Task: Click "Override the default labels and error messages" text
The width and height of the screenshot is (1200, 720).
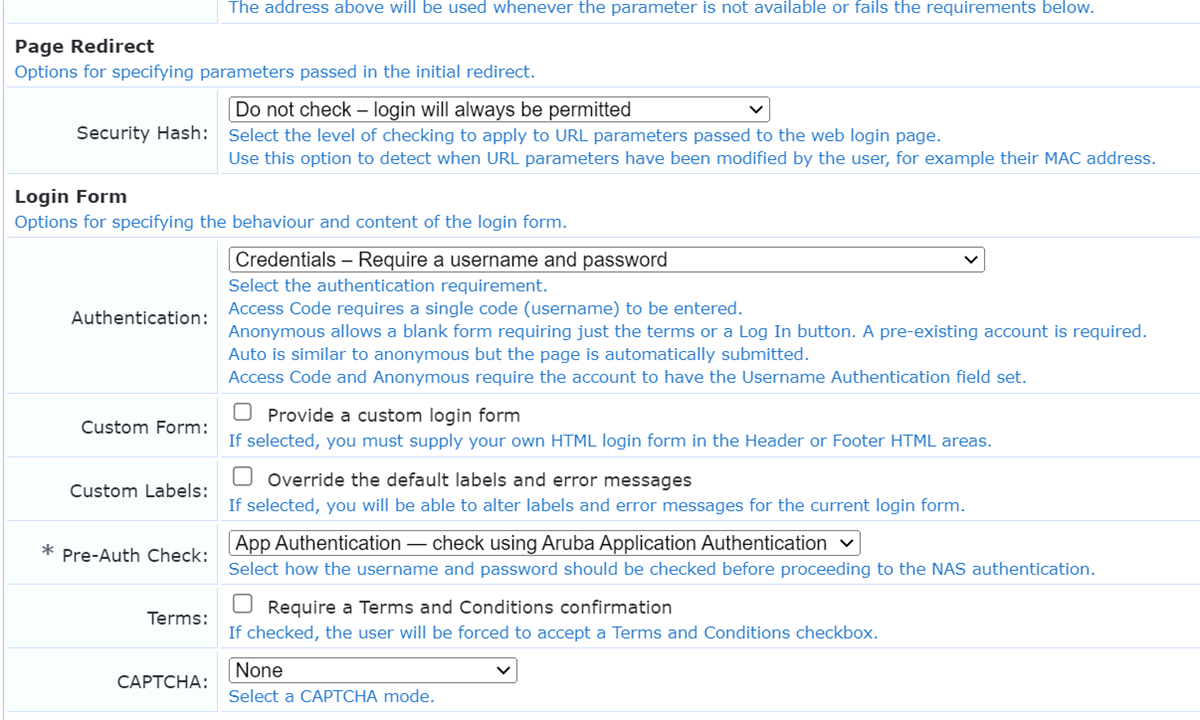Action: point(479,479)
